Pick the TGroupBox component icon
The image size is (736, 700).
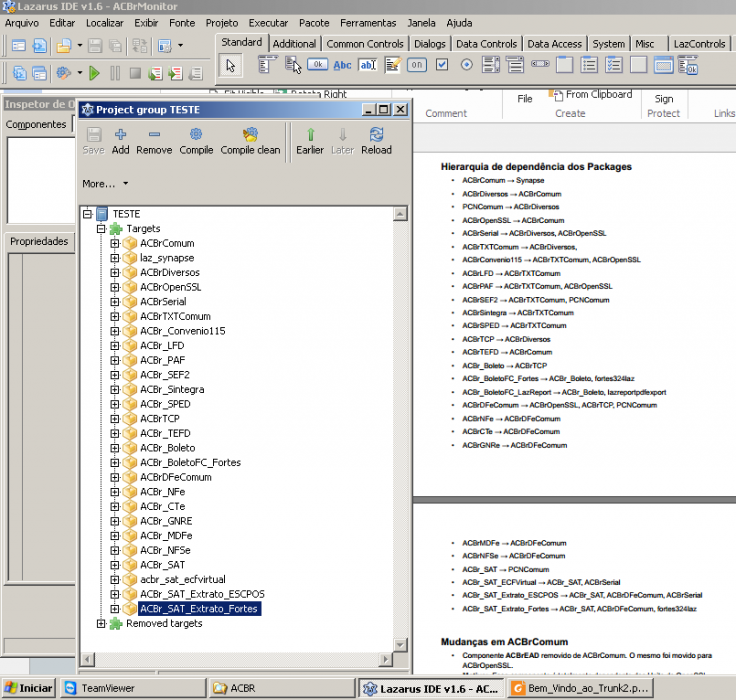[x=565, y=65]
